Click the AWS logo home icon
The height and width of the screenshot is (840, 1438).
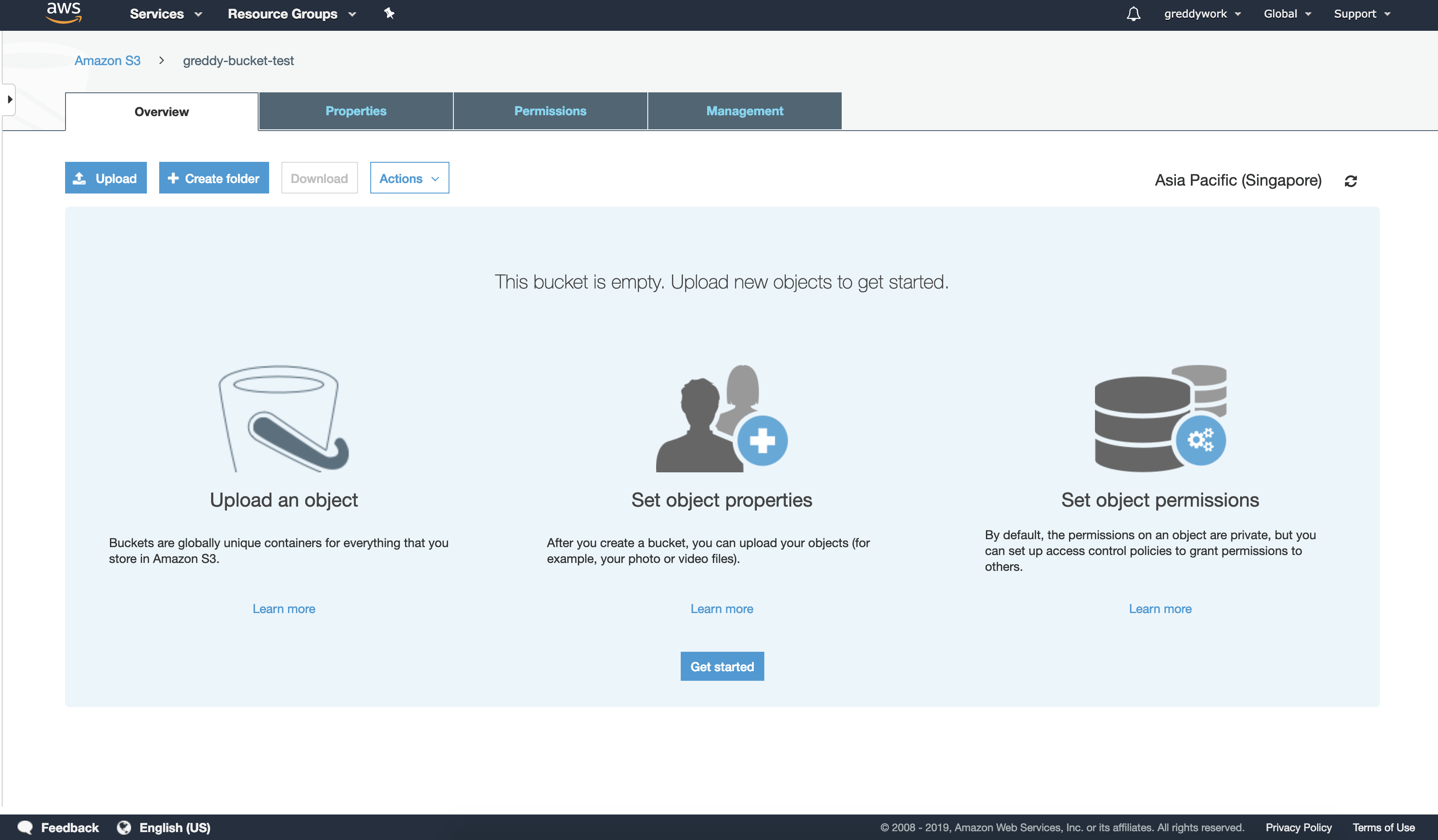click(63, 13)
